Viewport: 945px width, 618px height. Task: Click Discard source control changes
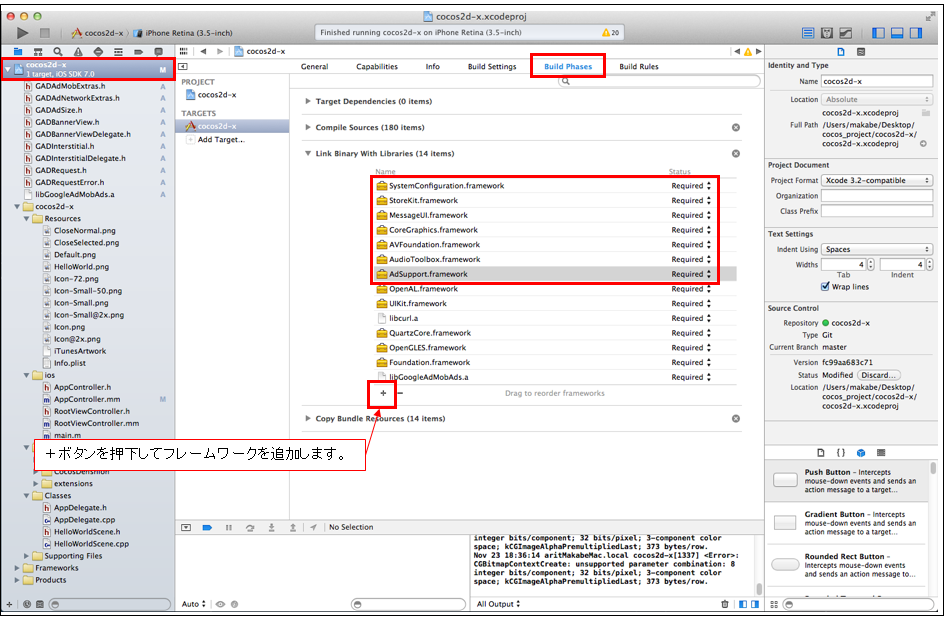879,375
